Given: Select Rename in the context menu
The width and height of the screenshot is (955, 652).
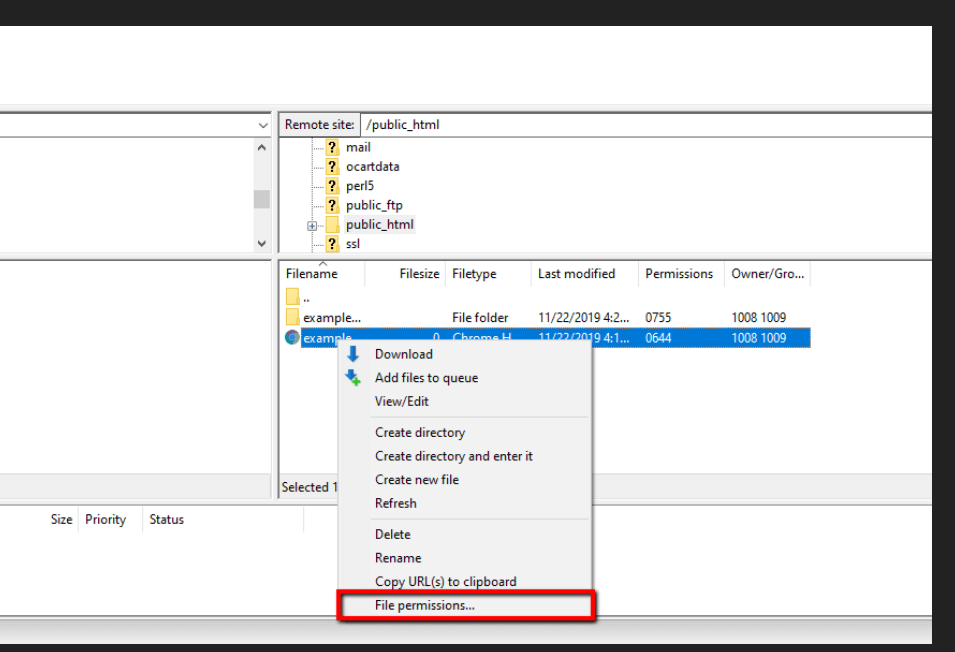Looking at the screenshot, I should click(398, 558).
